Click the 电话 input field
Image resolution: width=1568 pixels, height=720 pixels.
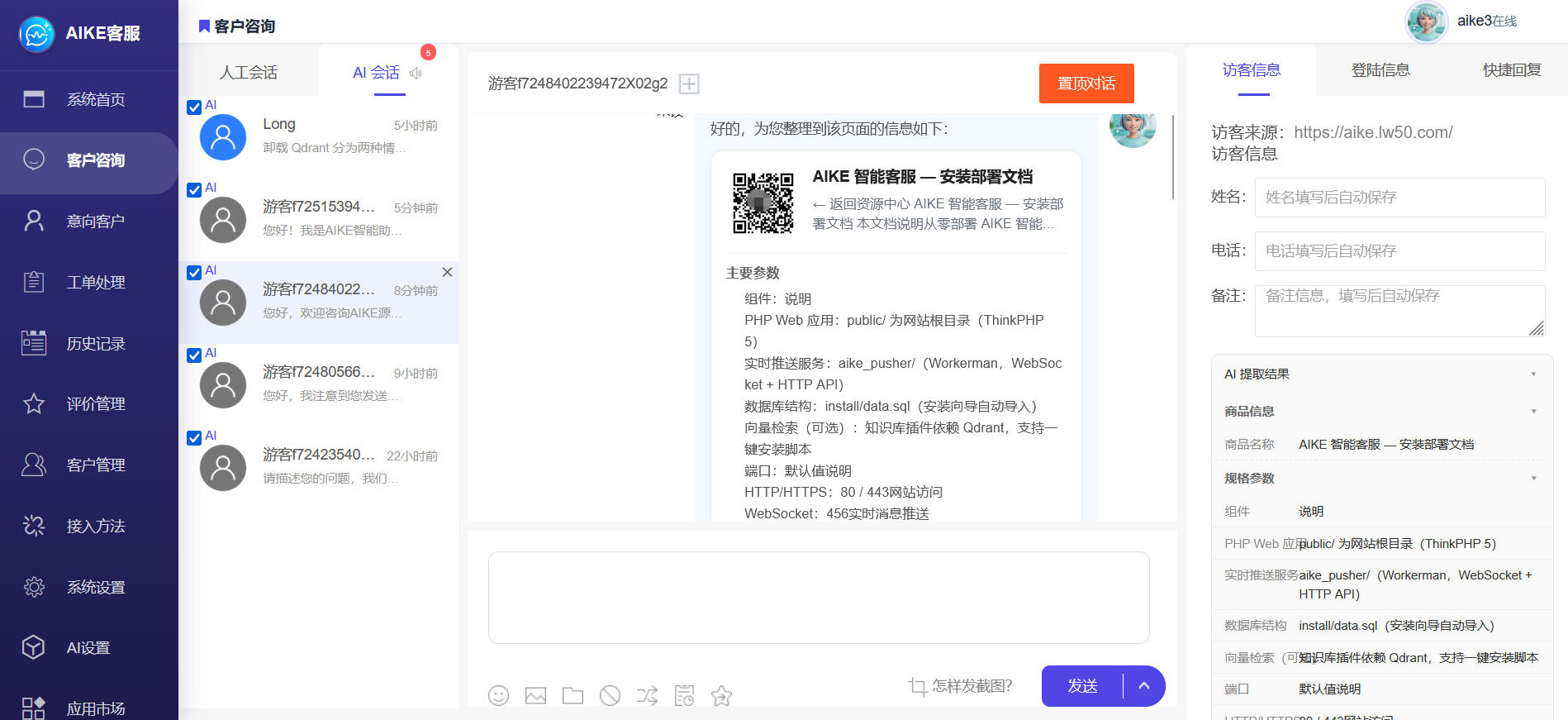(1399, 251)
